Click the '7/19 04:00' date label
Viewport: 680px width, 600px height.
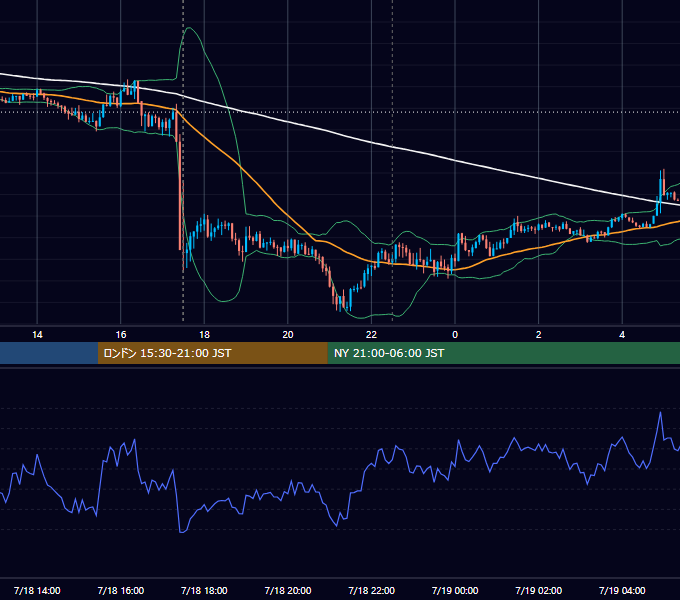[622, 590]
